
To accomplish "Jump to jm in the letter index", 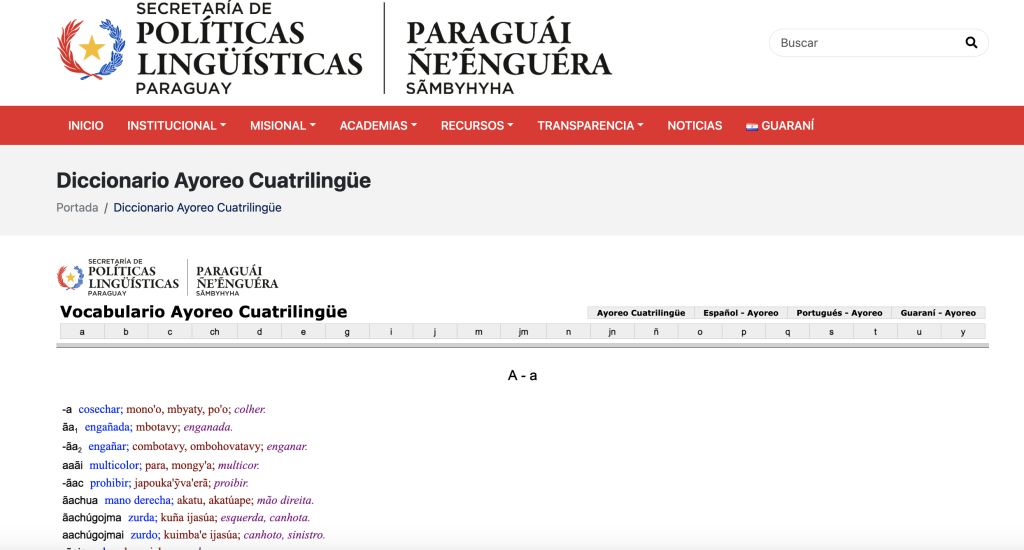I will coord(523,332).
